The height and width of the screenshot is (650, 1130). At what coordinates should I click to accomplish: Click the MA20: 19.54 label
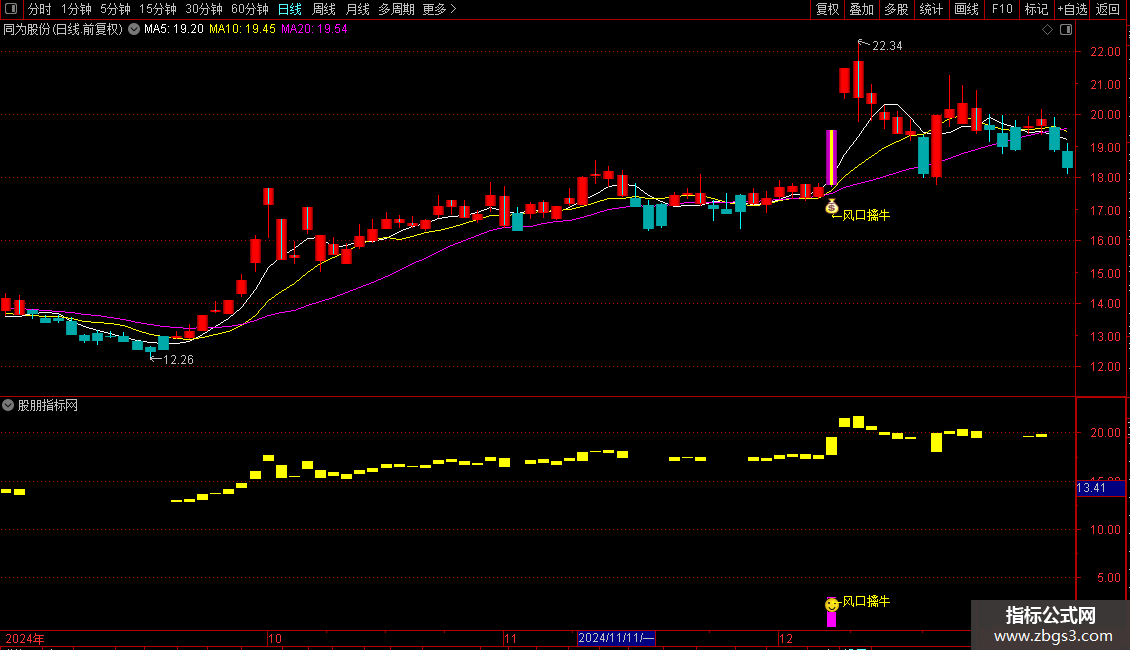coord(314,29)
